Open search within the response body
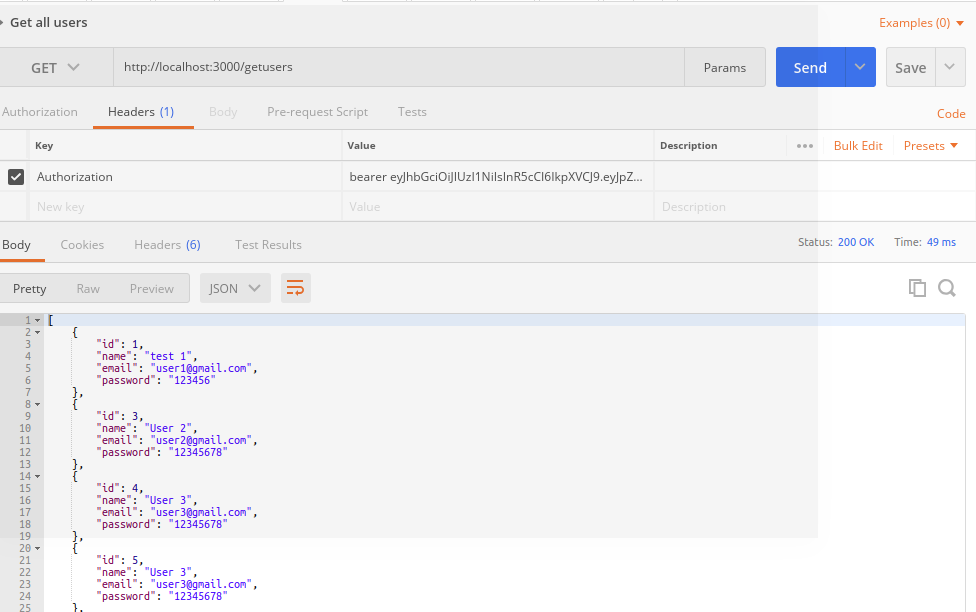Viewport: 976px width, 612px height. pos(946,287)
